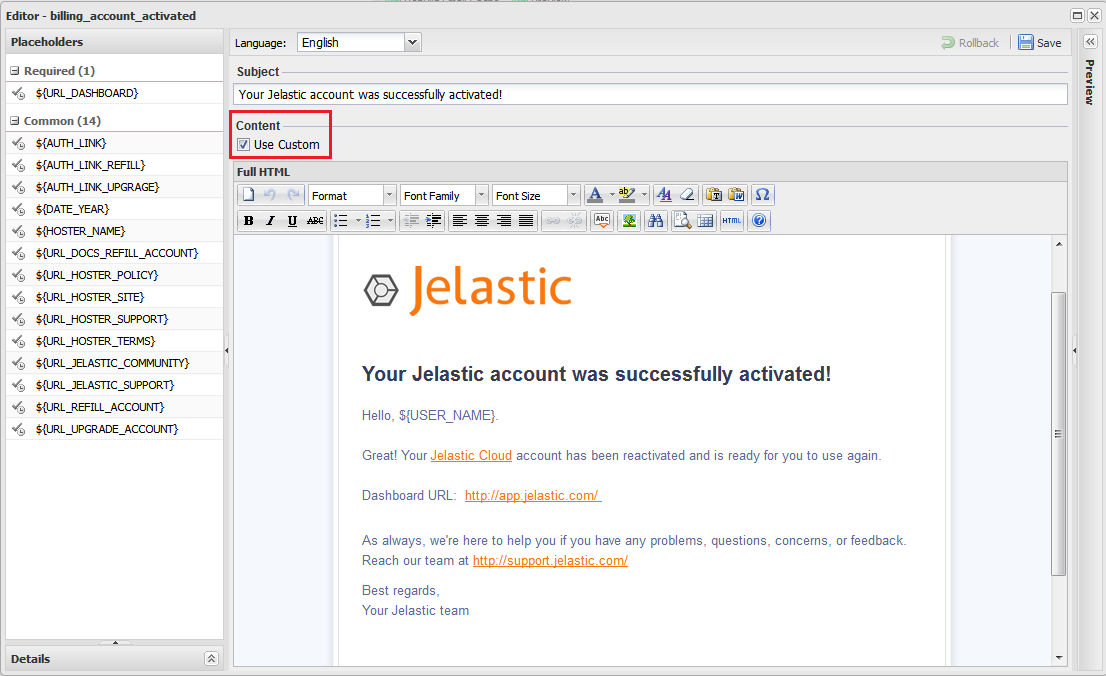Collapse the Common (14) group
The width and height of the screenshot is (1106, 676).
point(15,121)
